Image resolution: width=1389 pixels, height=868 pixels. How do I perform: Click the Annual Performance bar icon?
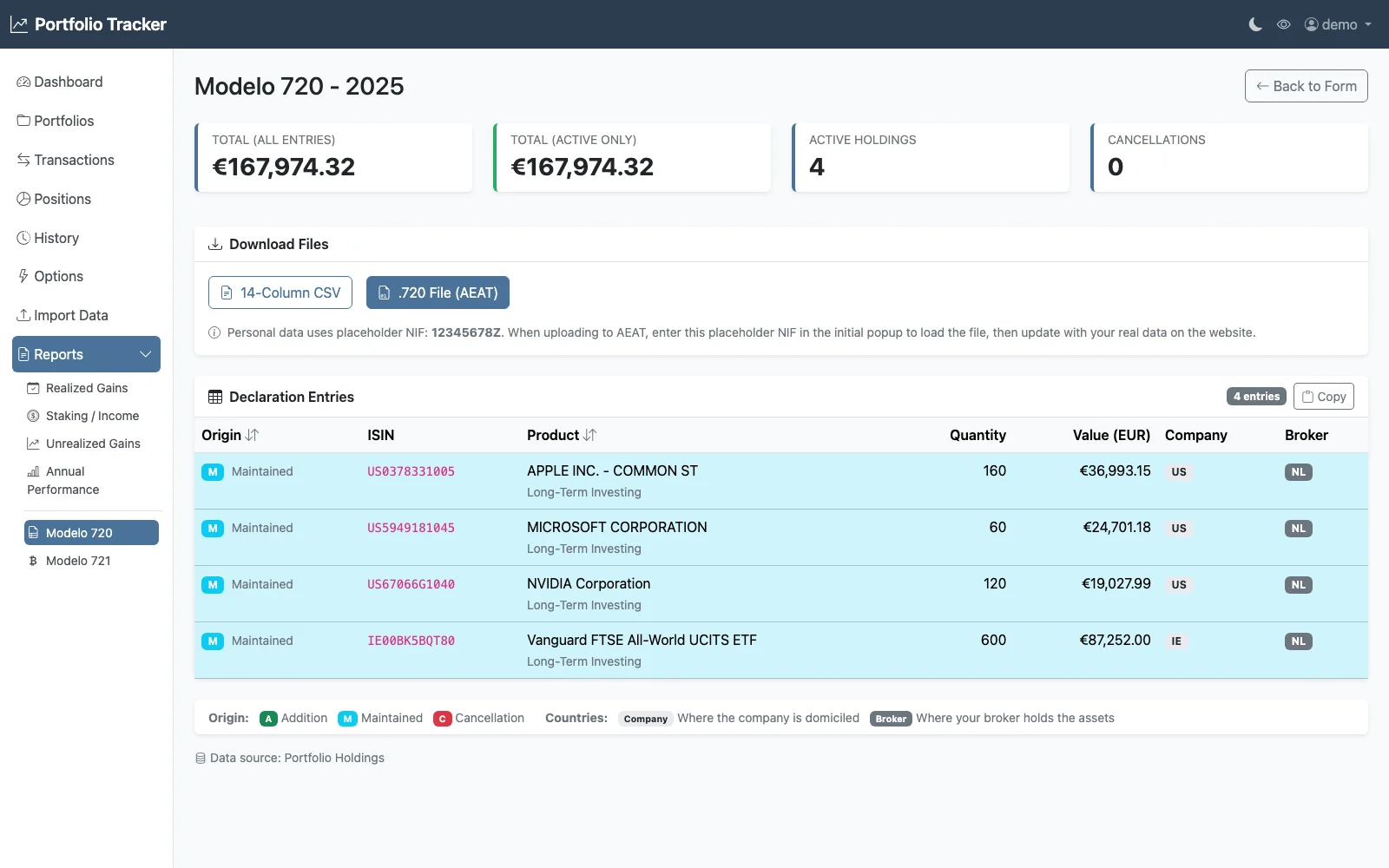[x=33, y=471]
